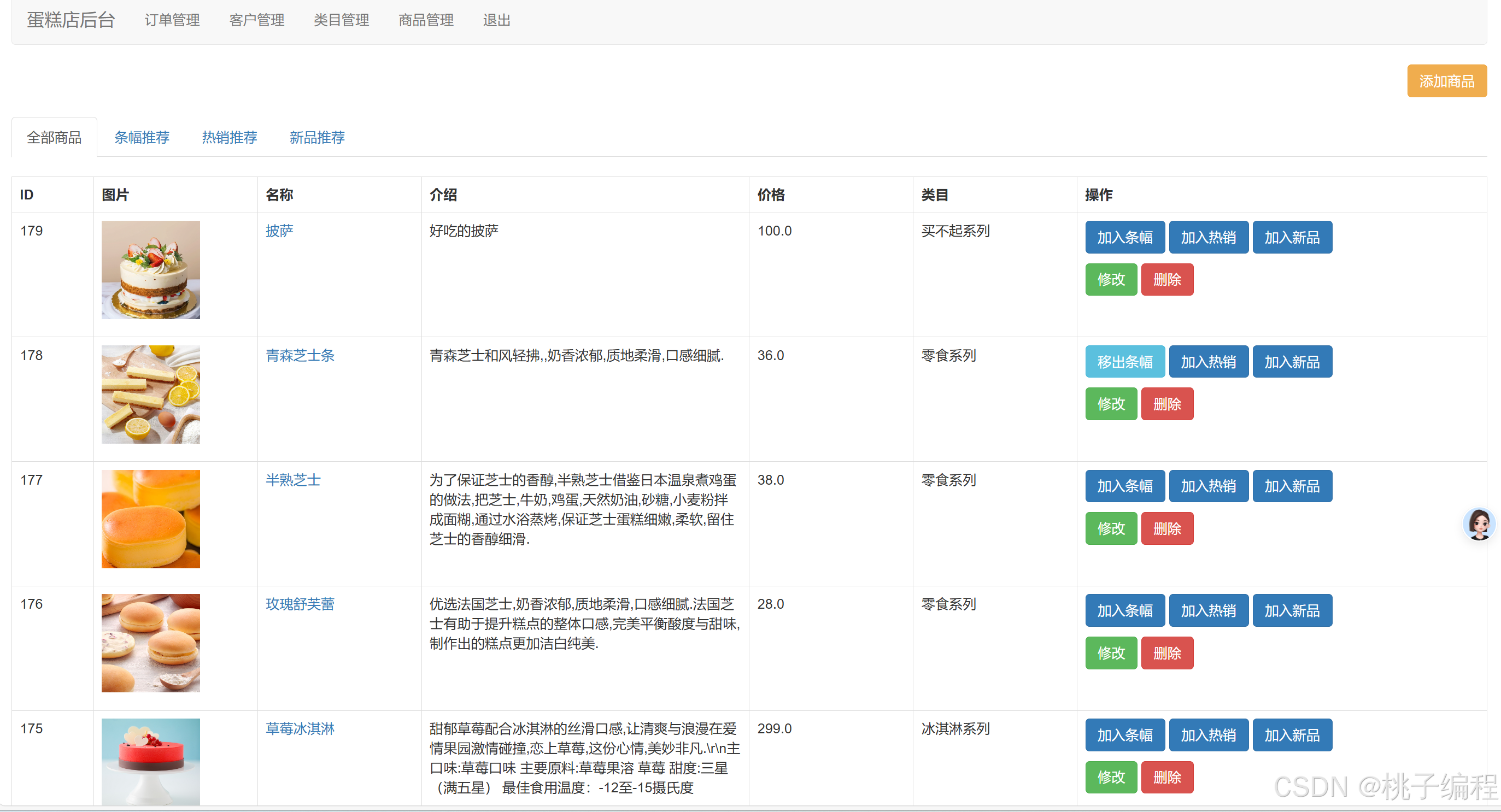Screen dimensions: 1501x812
Task: Click 加入条幅 for product 179
Action: point(1124,237)
